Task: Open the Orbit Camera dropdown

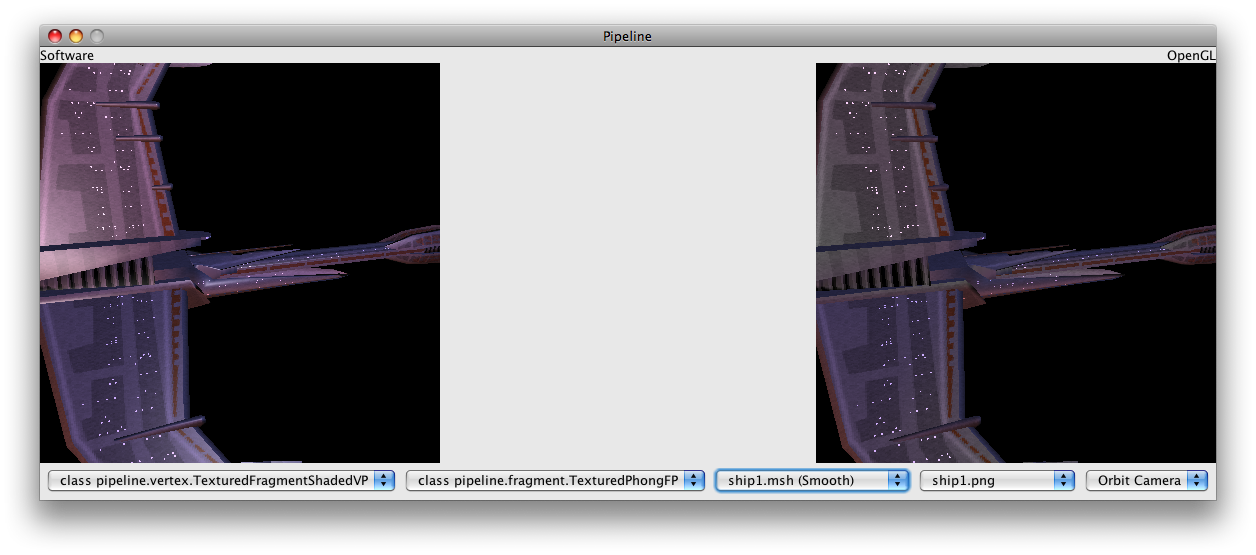Action: click(x=1139, y=481)
